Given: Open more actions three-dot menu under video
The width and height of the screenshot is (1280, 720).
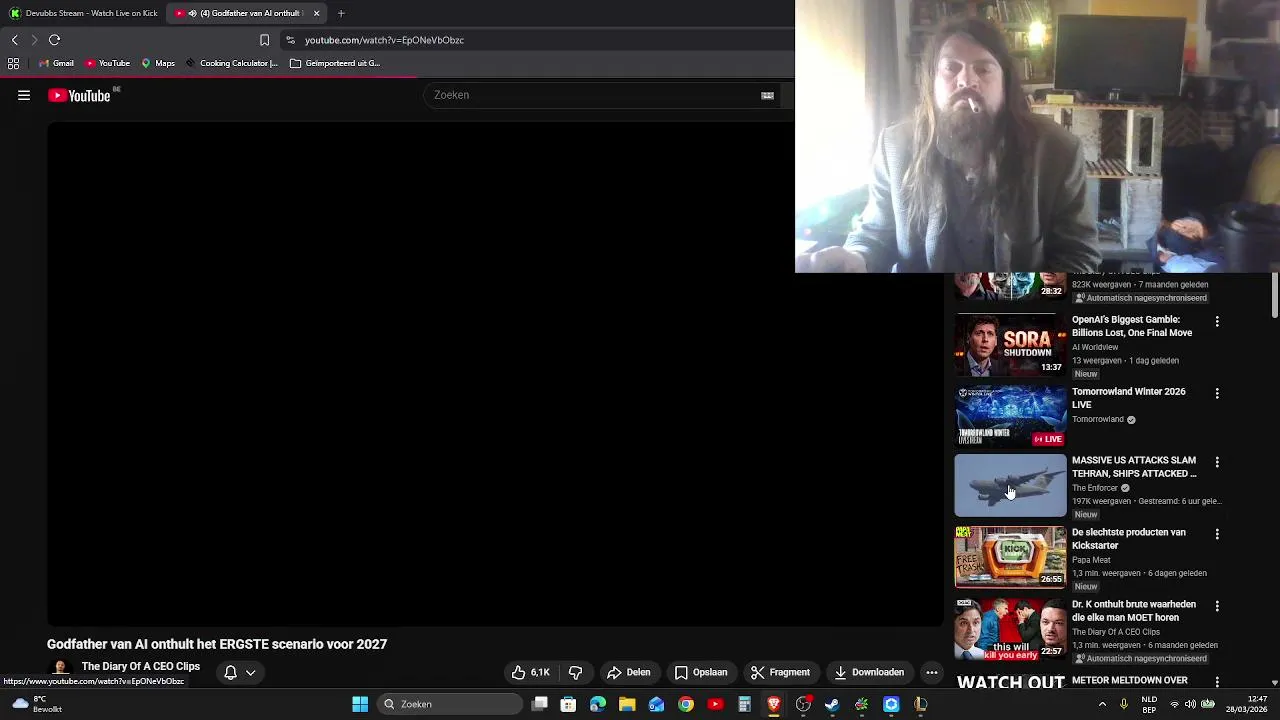Looking at the screenshot, I should pos(932,672).
